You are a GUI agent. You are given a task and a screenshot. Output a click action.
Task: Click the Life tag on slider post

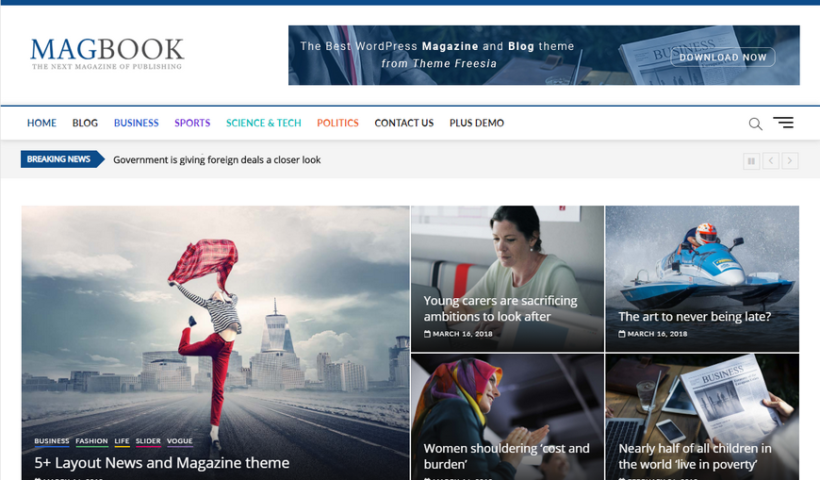click(122, 441)
